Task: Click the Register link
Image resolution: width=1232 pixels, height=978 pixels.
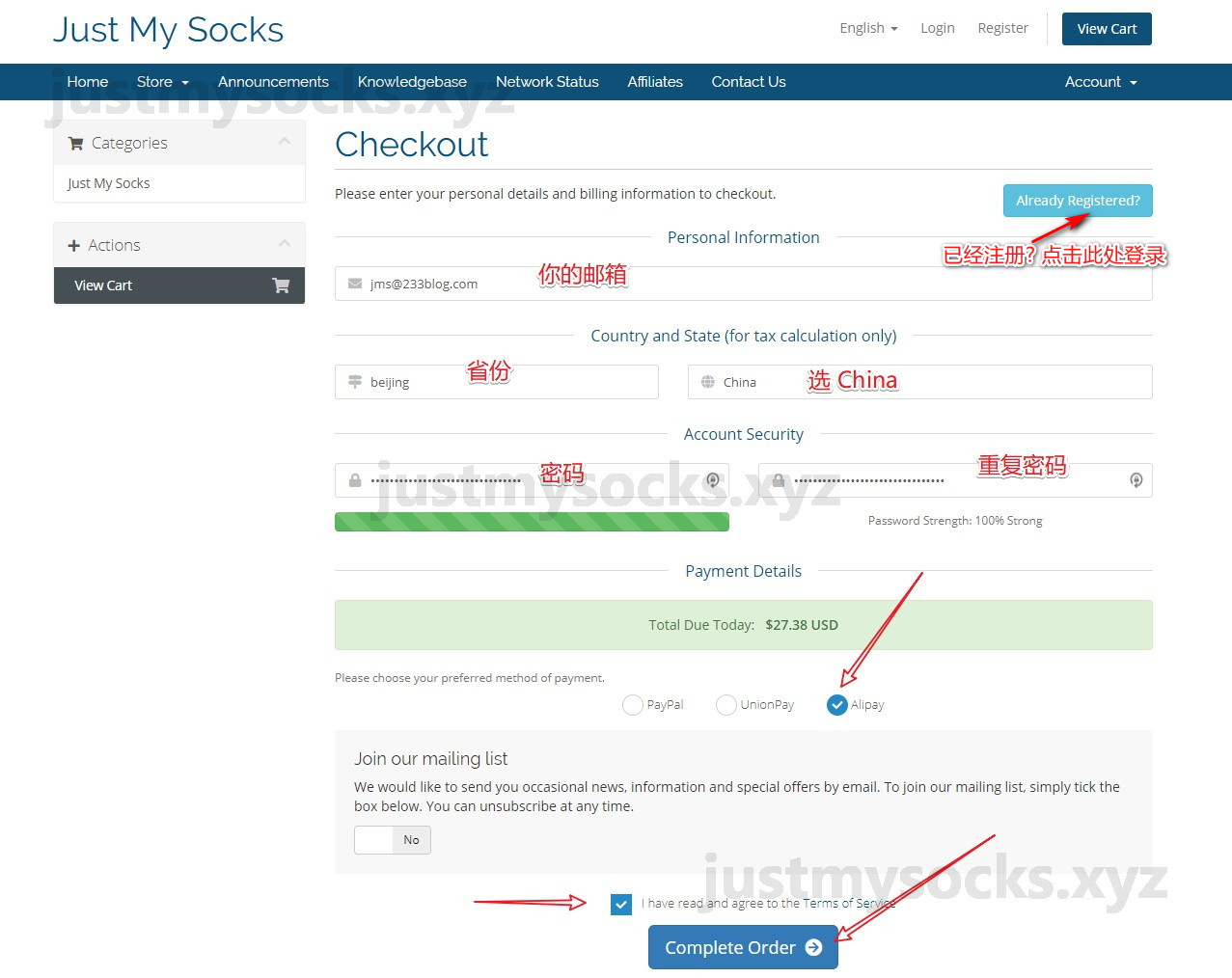Action: point(1003,28)
